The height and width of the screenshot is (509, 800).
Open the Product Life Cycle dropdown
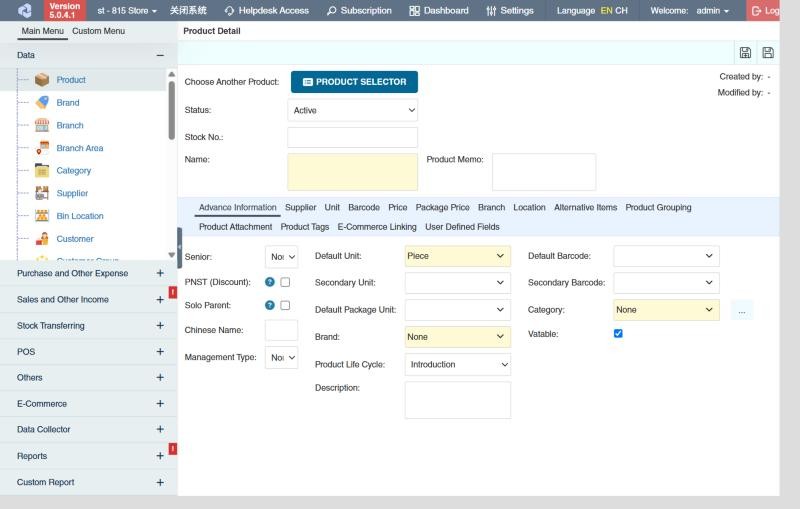[x=458, y=365]
